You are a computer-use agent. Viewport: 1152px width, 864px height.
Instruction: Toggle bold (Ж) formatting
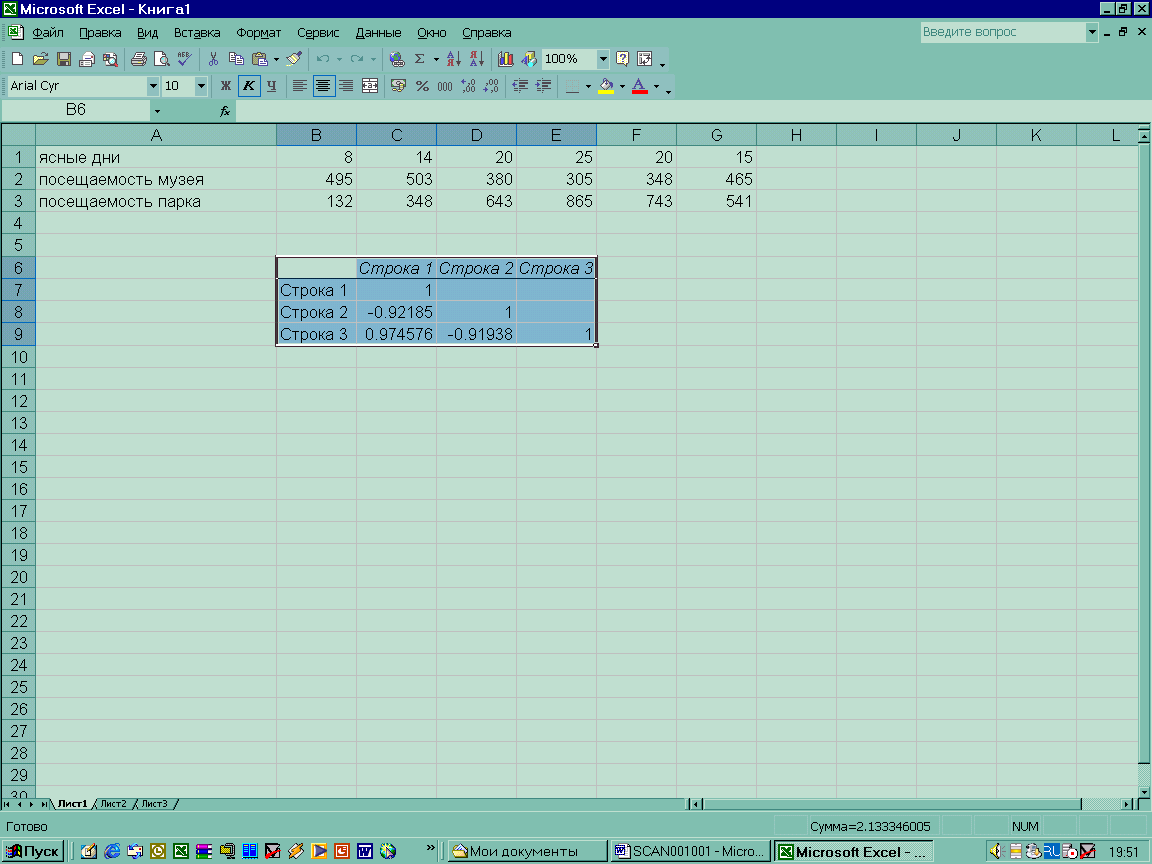click(226, 86)
